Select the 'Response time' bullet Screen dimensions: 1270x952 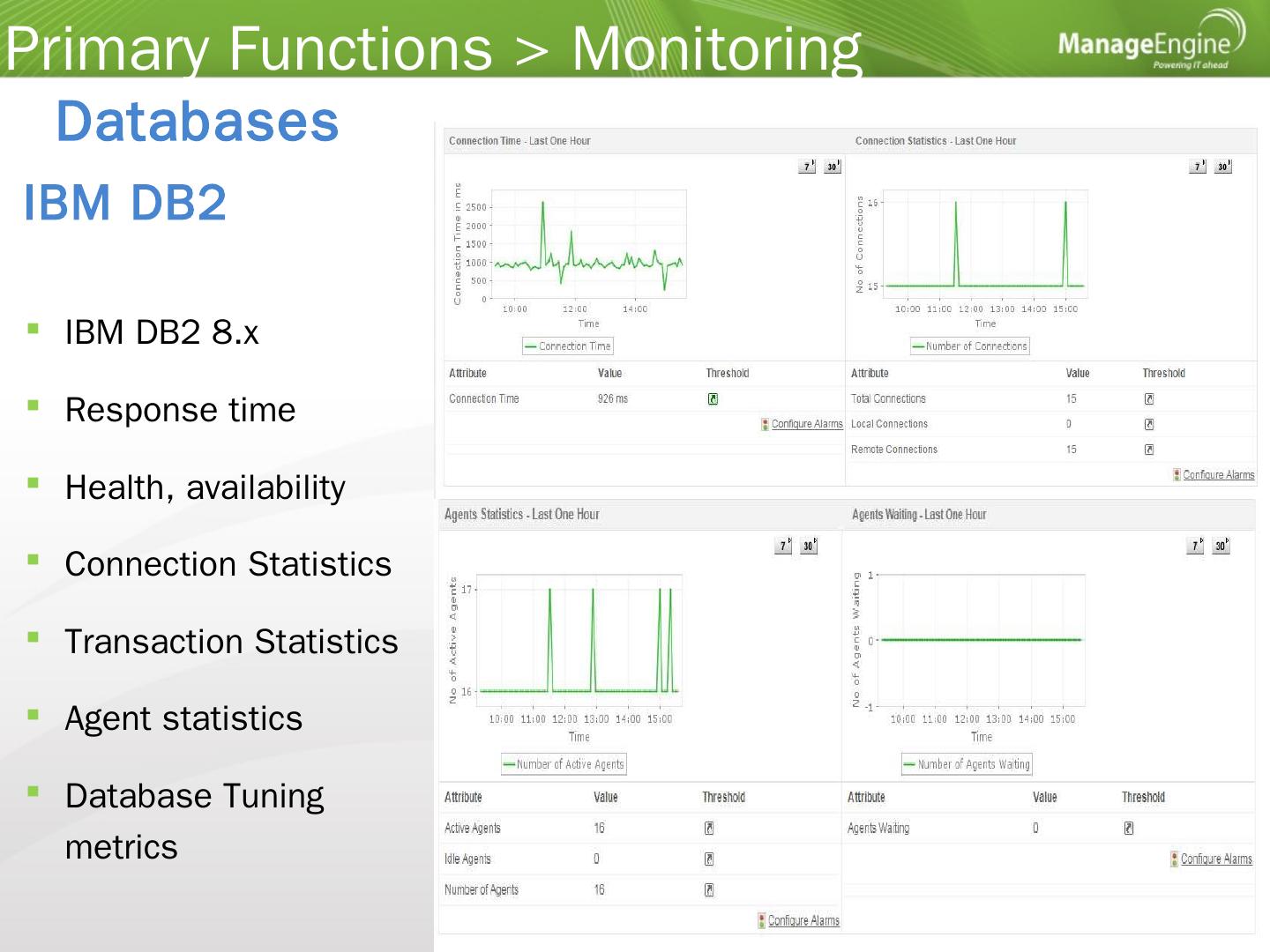(181, 410)
